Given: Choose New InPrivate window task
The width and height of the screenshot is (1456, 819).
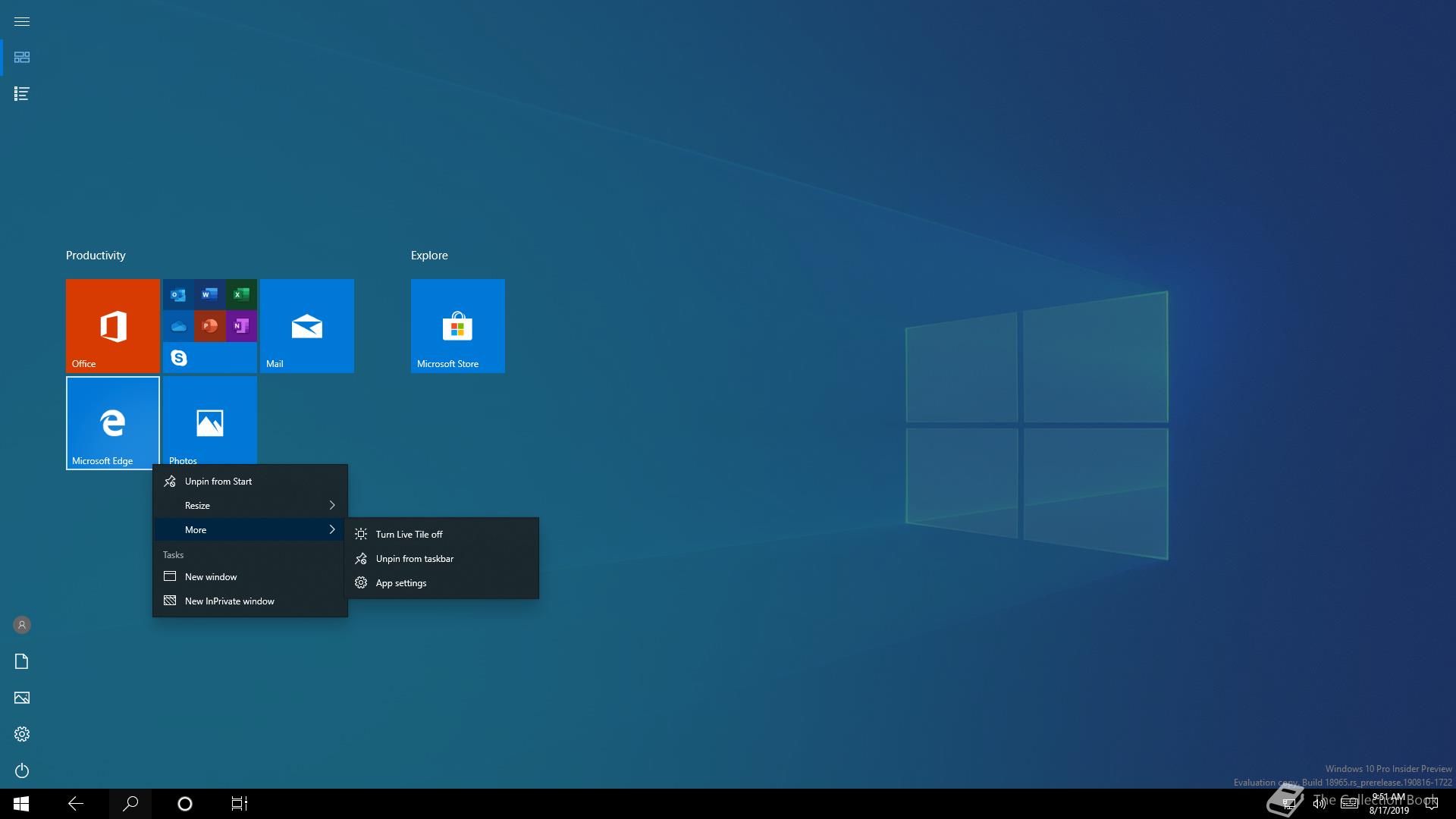Looking at the screenshot, I should tap(250, 601).
